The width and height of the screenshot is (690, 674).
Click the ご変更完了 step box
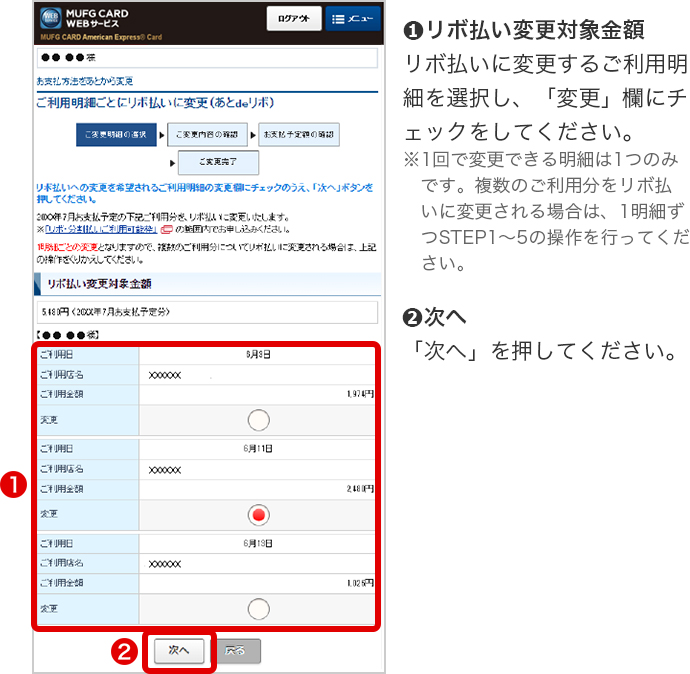click(218, 162)
